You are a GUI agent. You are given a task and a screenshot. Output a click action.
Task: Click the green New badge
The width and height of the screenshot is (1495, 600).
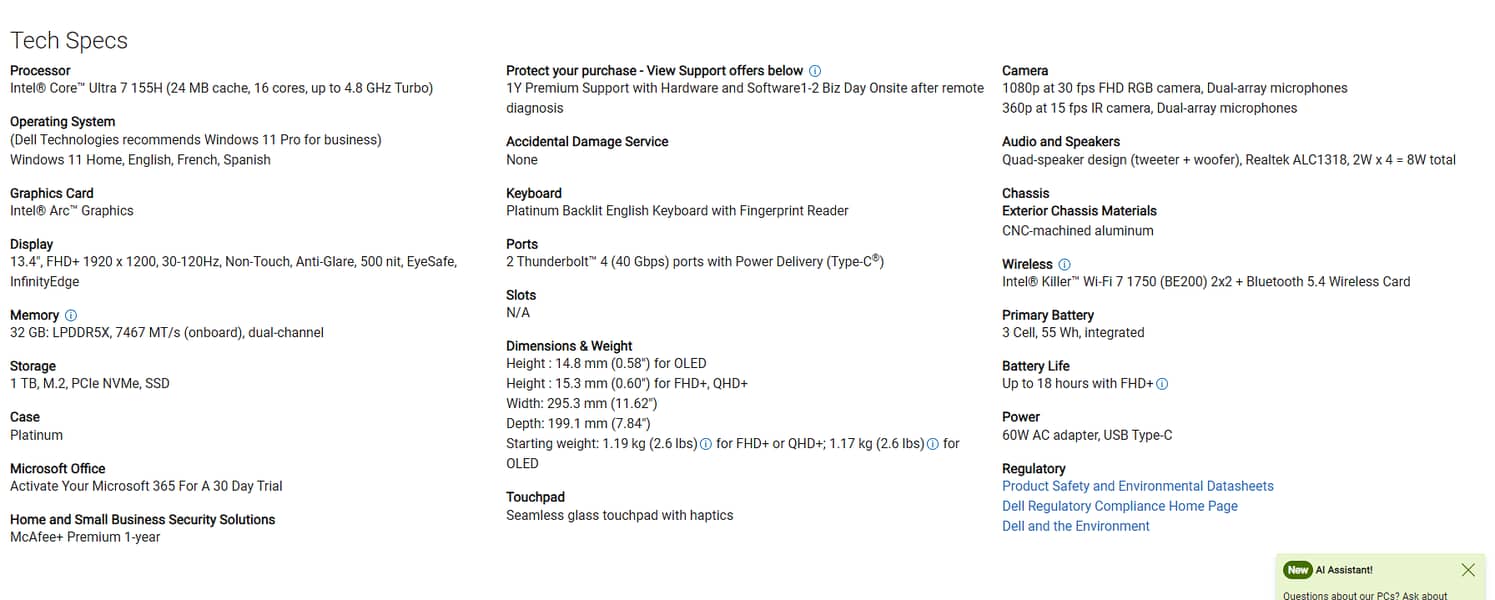(x=1297, y=570)
